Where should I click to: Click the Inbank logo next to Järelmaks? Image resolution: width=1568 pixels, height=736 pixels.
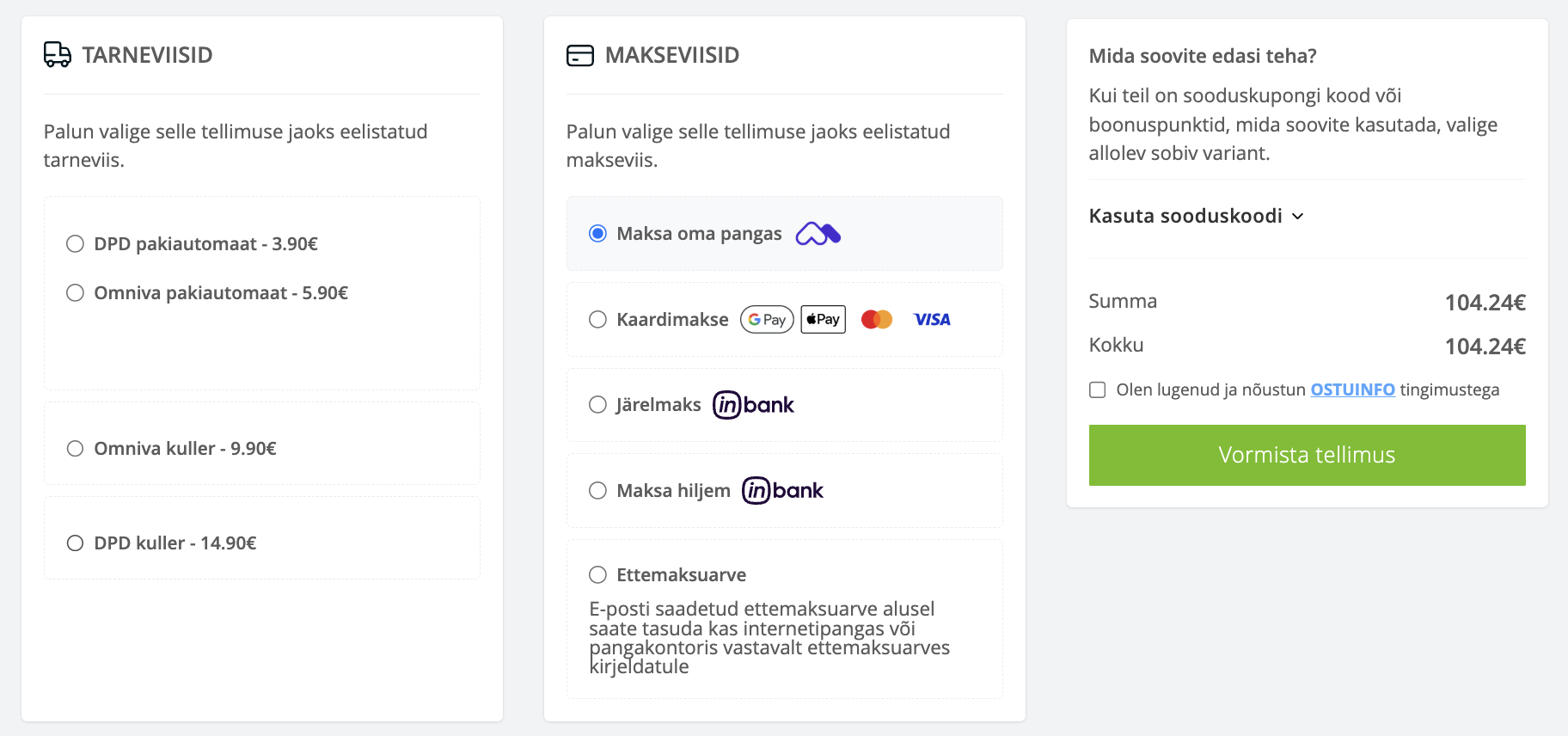(753, 405)
